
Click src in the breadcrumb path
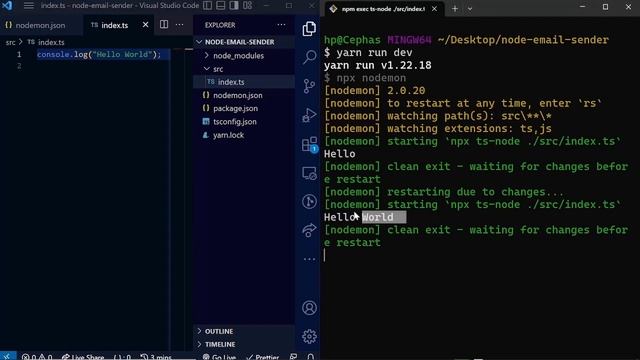pos(11,42)
